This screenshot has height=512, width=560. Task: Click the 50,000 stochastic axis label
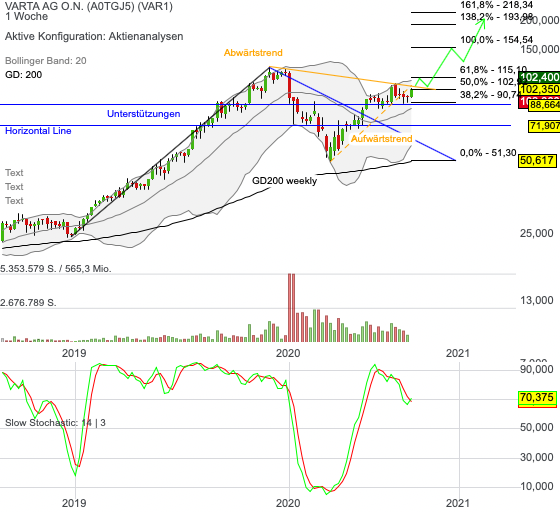[536, 427]
